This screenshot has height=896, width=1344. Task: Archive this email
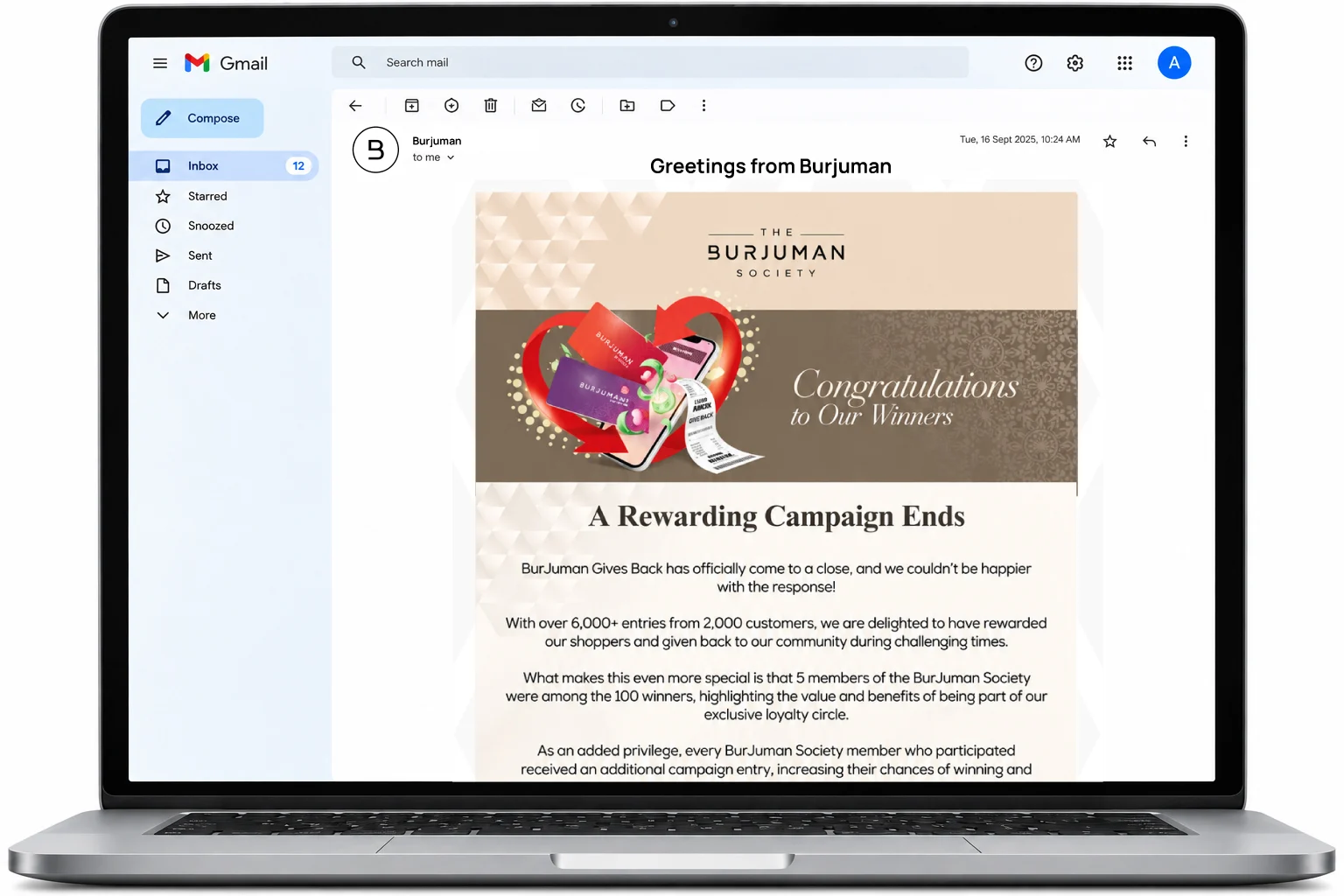click(412, 106)
